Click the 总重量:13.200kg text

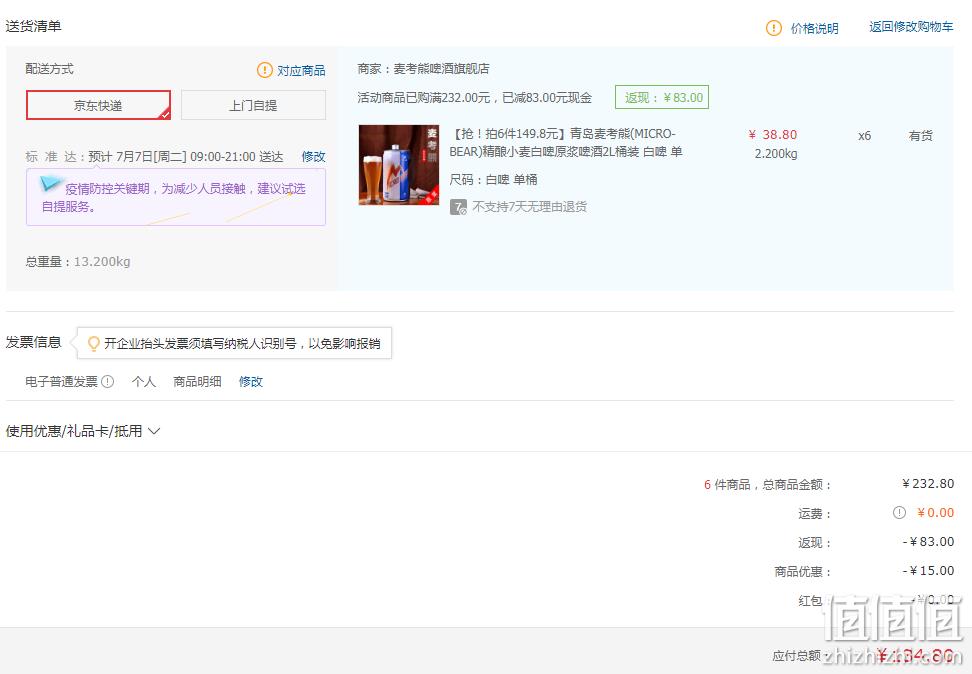(x=78, y=262)
